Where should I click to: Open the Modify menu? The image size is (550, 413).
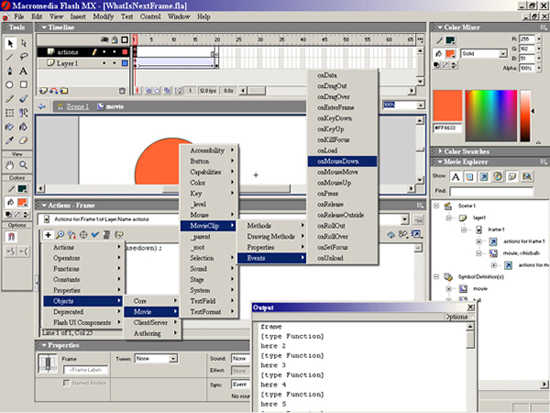tap(103, 16)
